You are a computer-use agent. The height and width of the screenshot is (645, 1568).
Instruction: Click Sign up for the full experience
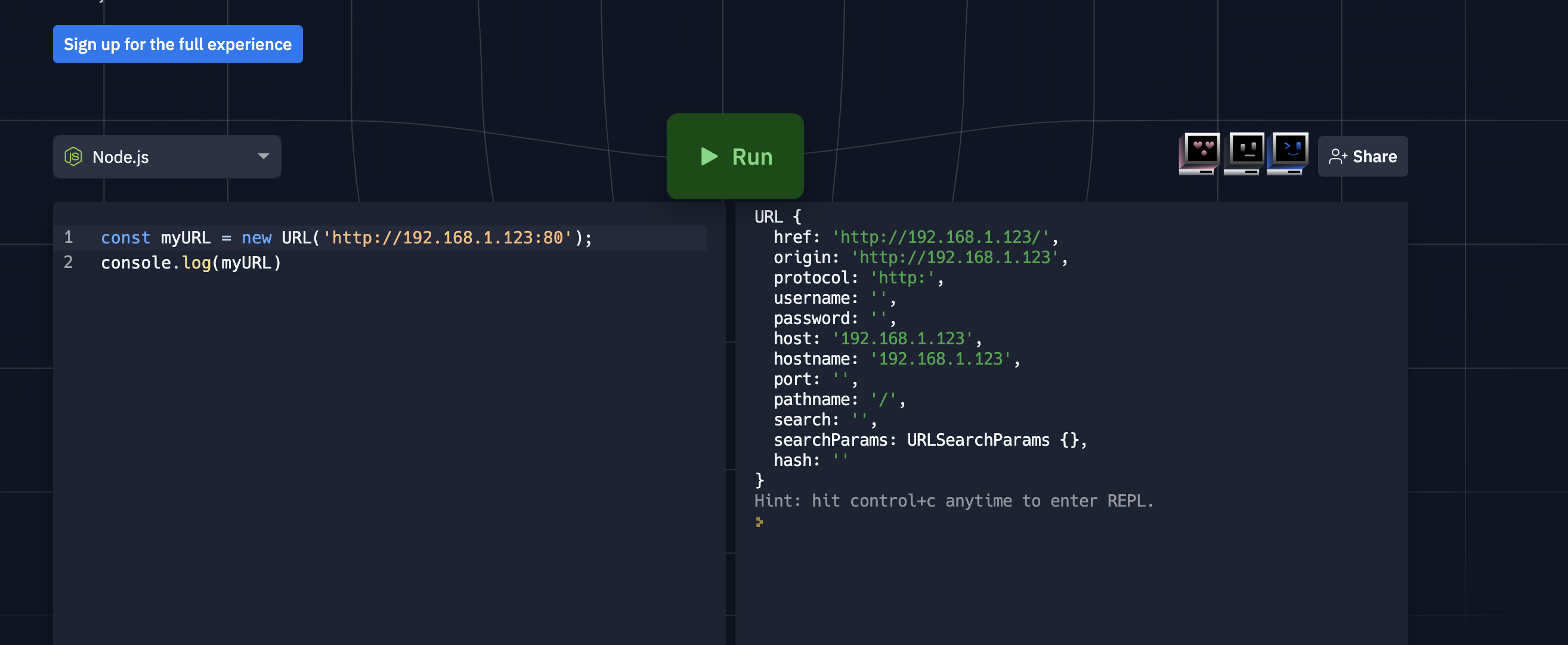coord(177,44)
